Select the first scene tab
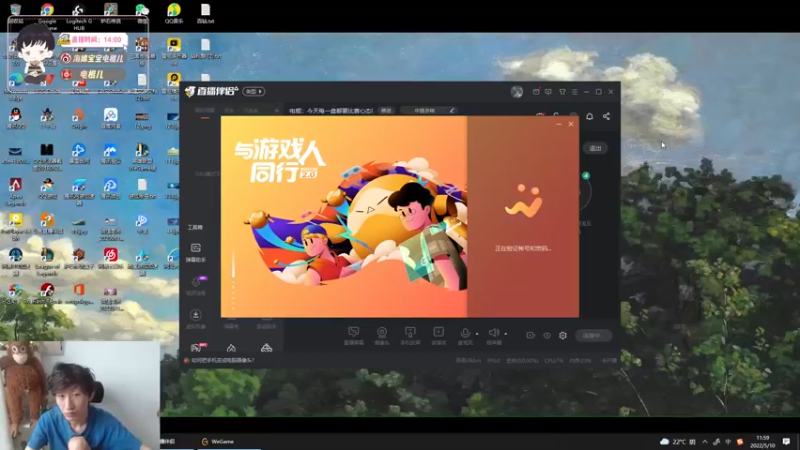The height and width of the screenshot is (450, 800). click(205, 111)
